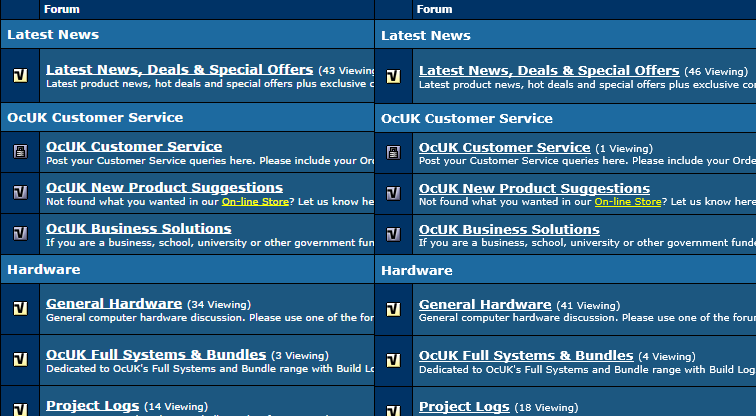Follow yellow On-line Store link in left pane
Viewport: 756px width, 416px height.
[x=255, y=201]
